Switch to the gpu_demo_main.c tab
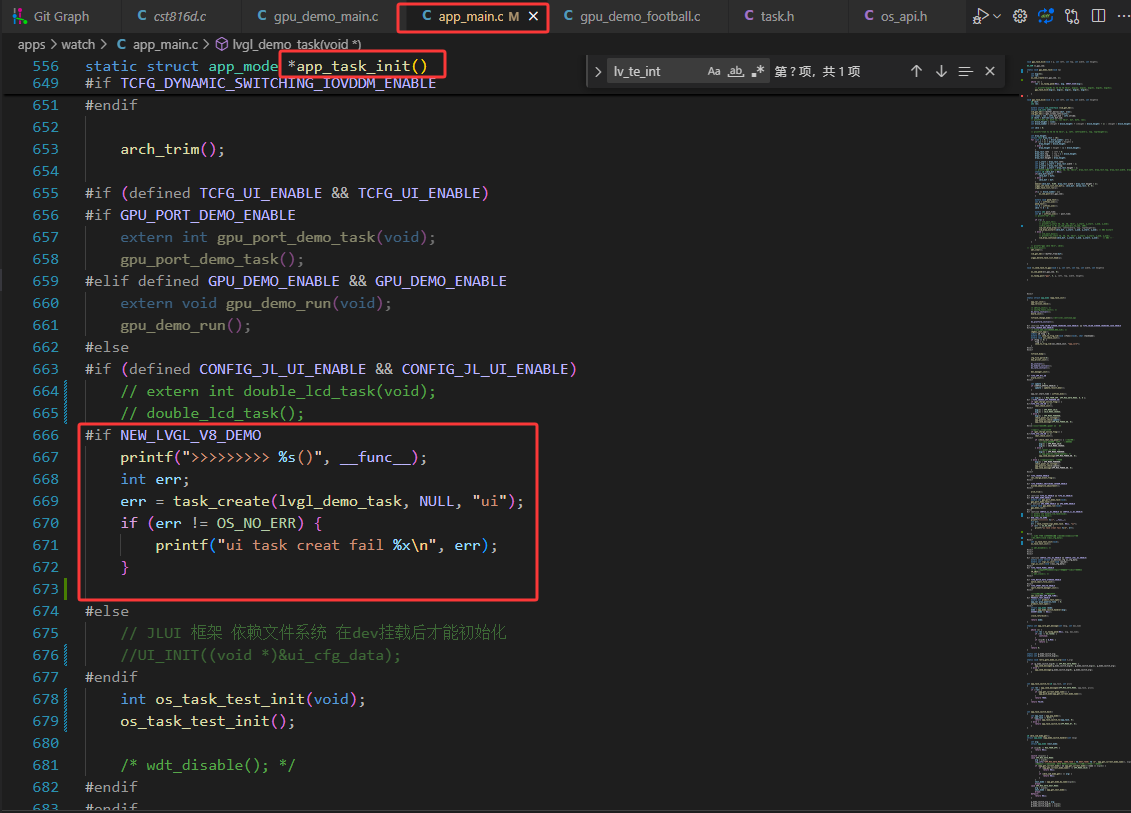 [x=318, y=16]
